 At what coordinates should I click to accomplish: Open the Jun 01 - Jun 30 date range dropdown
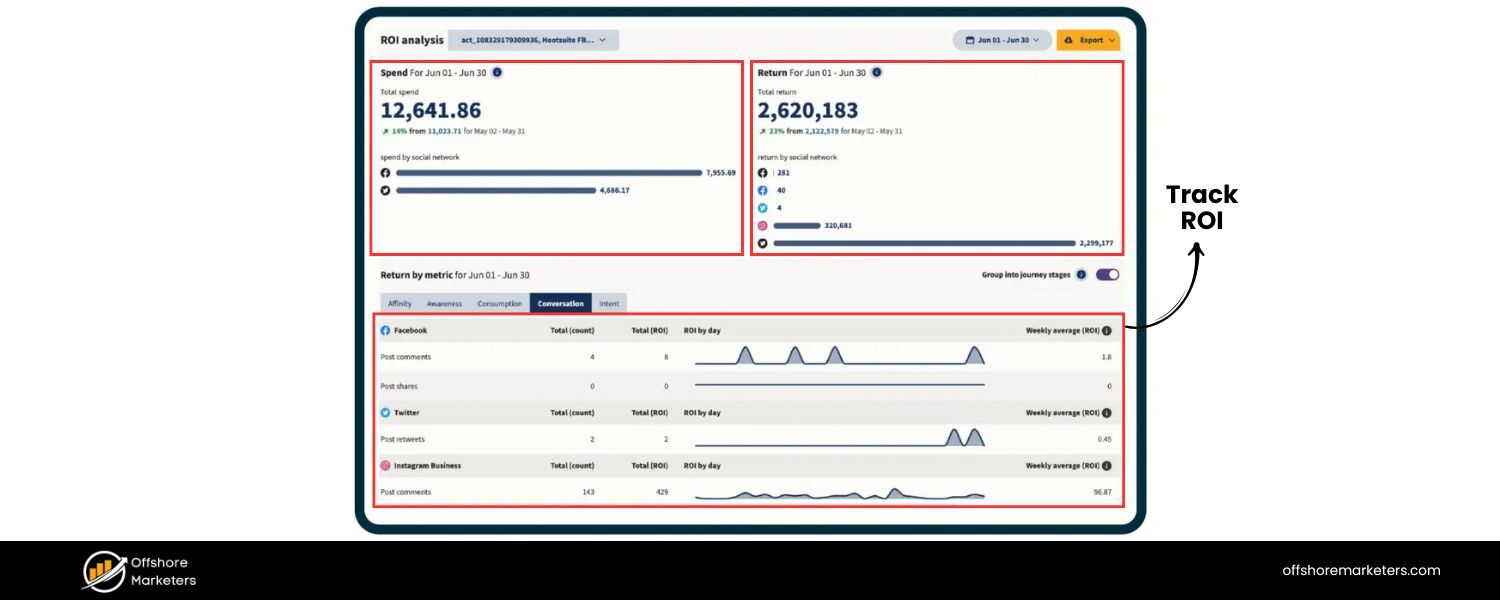click(1002, 40)
